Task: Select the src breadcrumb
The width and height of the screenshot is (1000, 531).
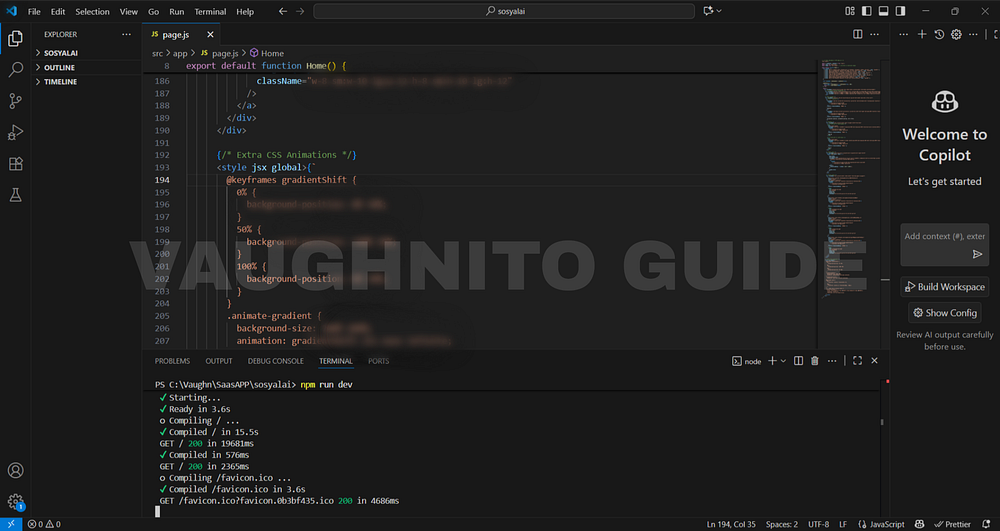Action: (x=157, y=54)
